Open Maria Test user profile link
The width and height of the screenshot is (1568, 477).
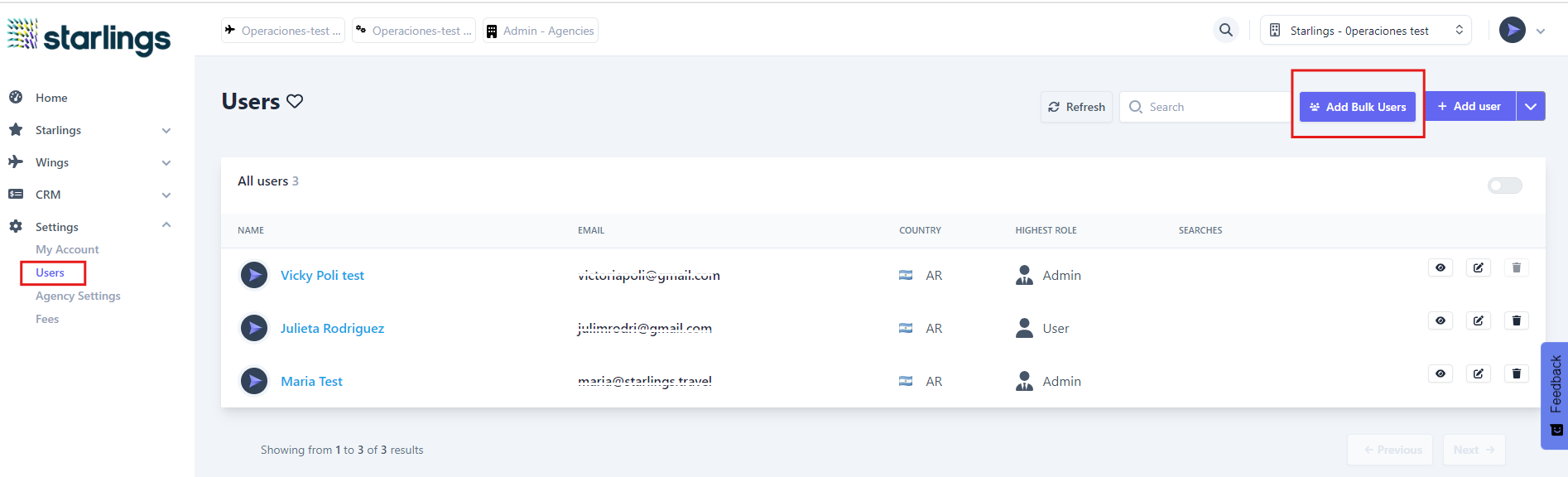[311, 381]
